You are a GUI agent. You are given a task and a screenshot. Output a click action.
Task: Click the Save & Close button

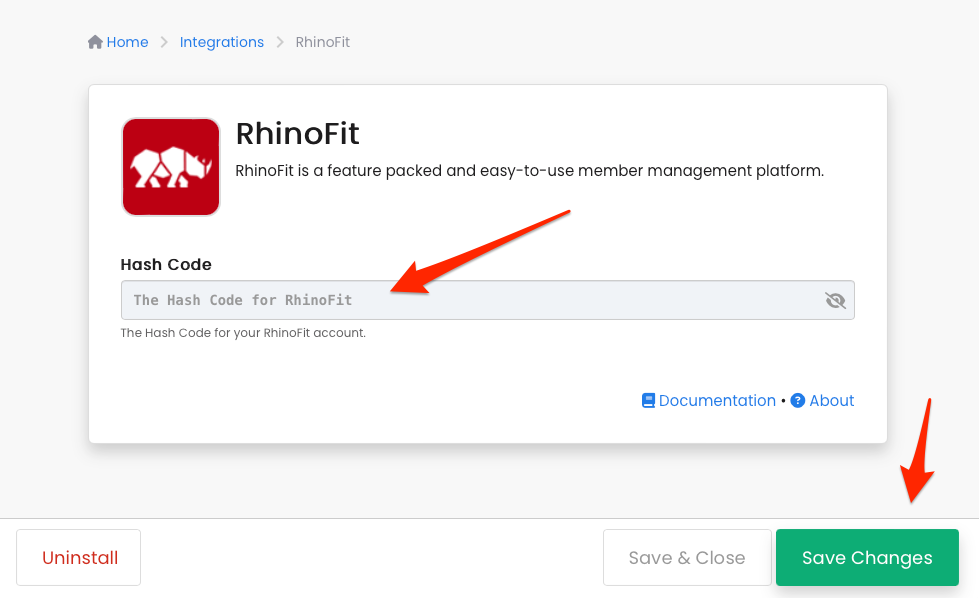point(687,557)
